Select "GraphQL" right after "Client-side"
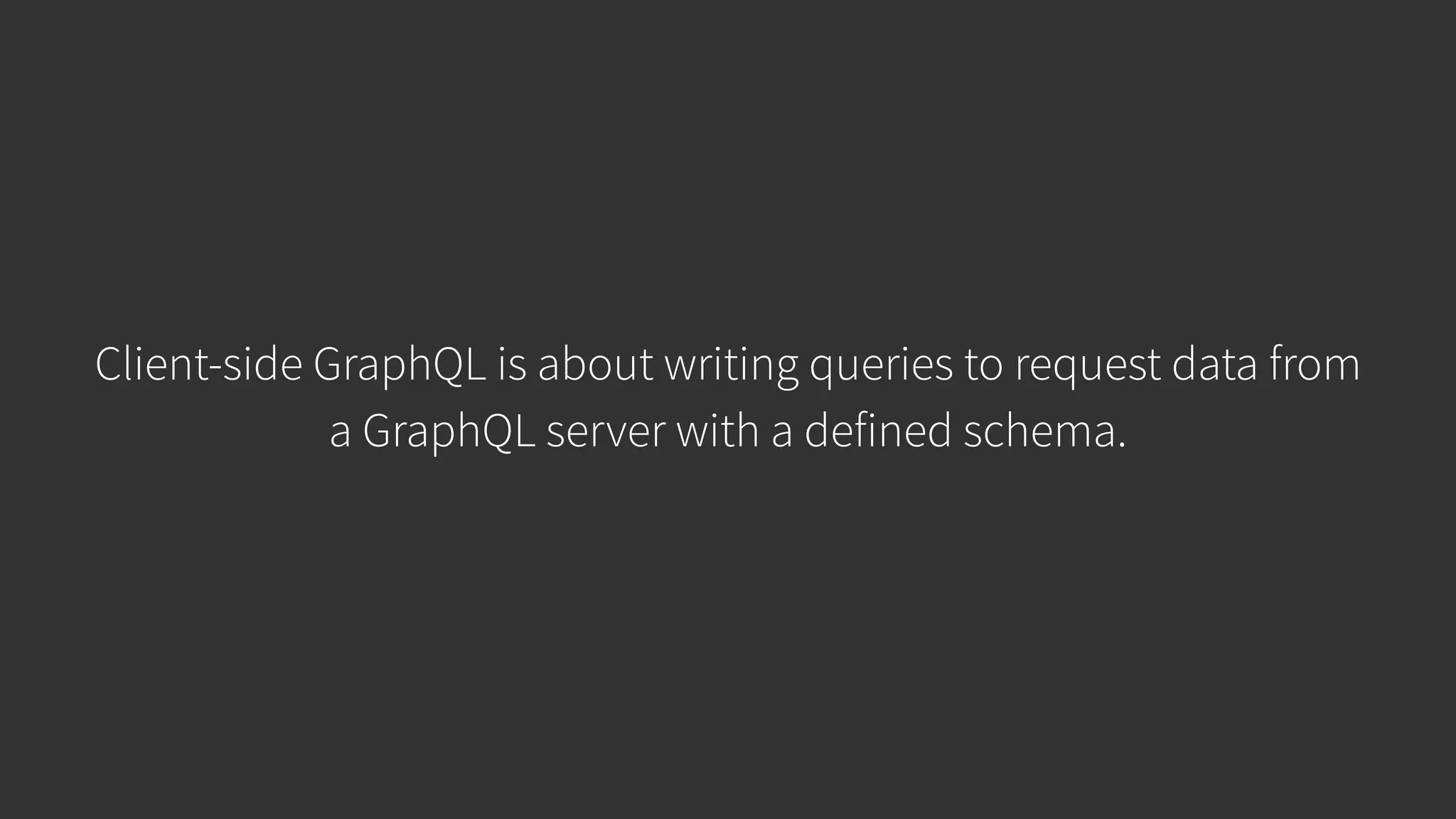The width and height of the screenshot is (1456, 819). 400,365
